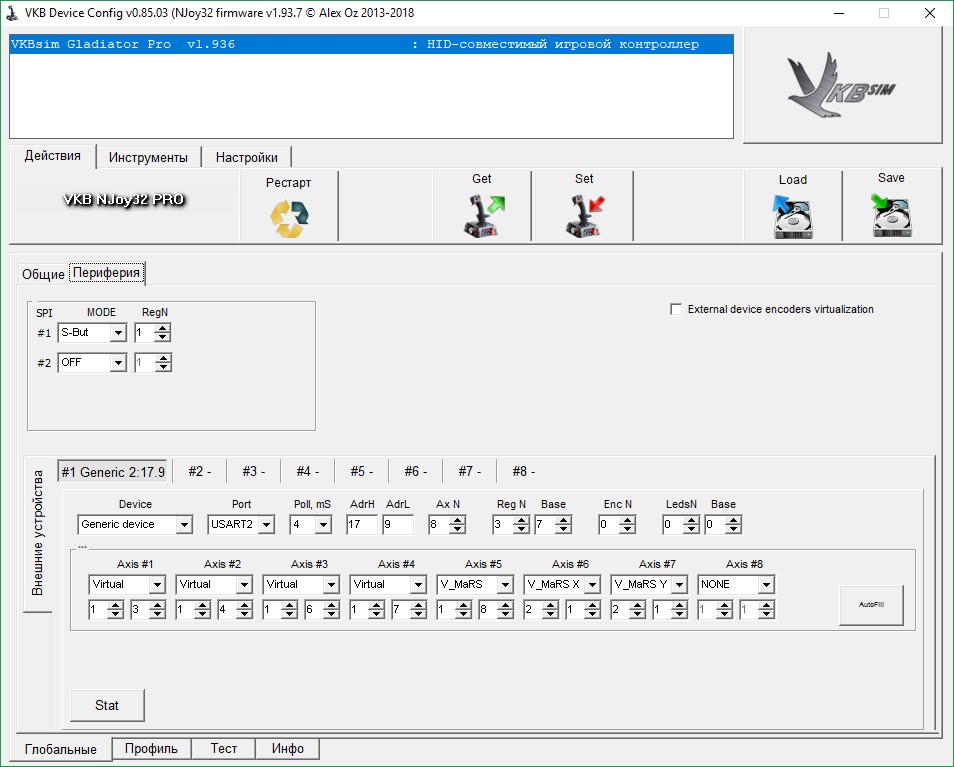Click the AutoFill button
Image resolution: width=954 pixels, height=767 pixels.
[869, 605]
